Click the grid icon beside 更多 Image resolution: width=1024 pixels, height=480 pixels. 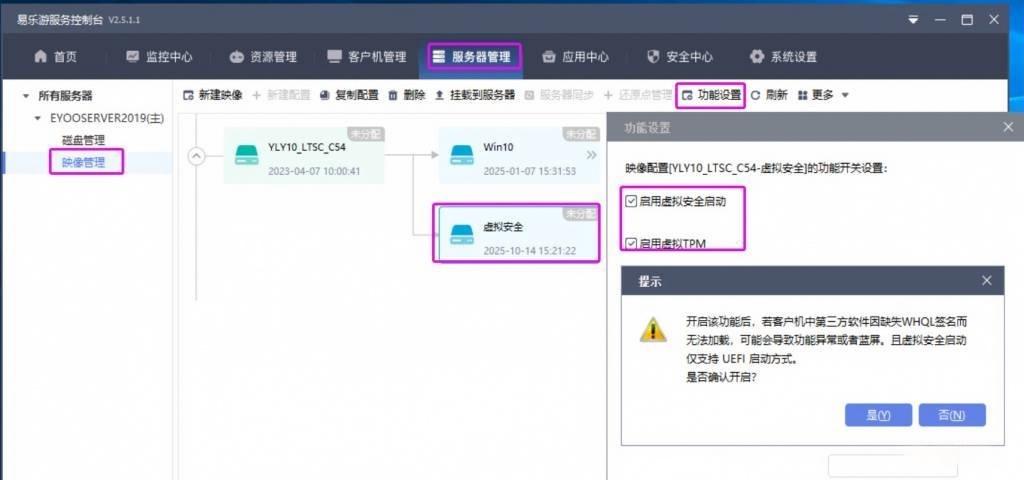click(803, 96)
